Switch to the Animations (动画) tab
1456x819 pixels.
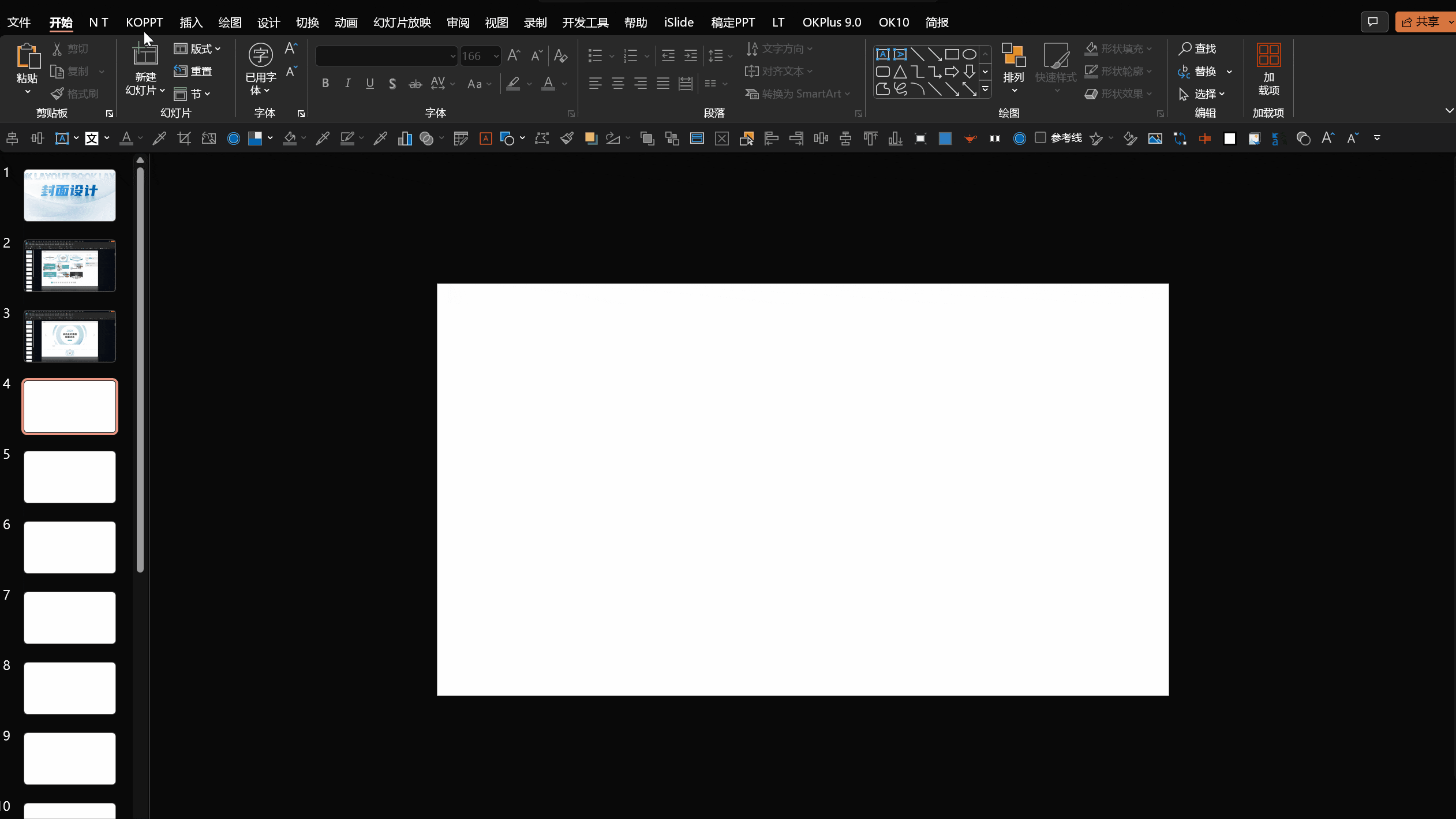coord(346,22)
